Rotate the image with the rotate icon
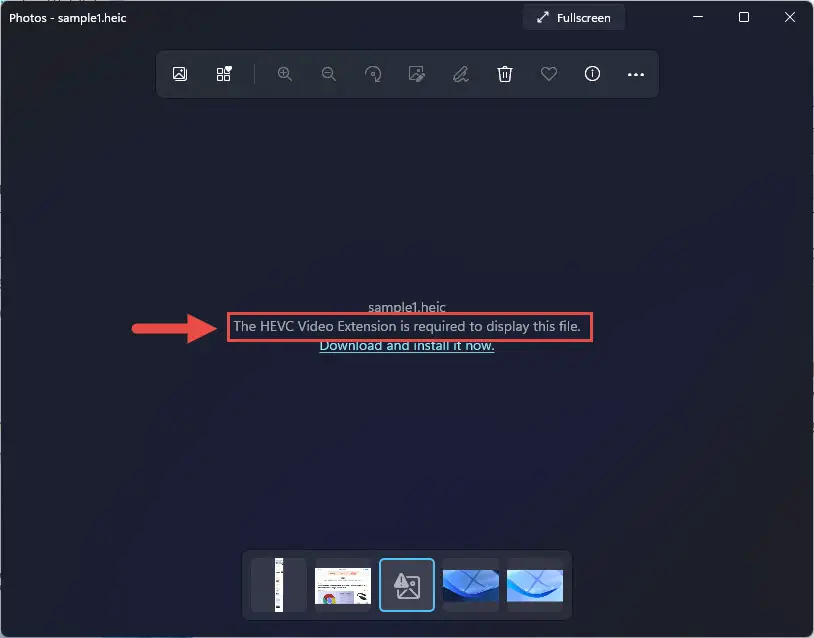This screenshot has width=814, height=638. coord(373,74)
